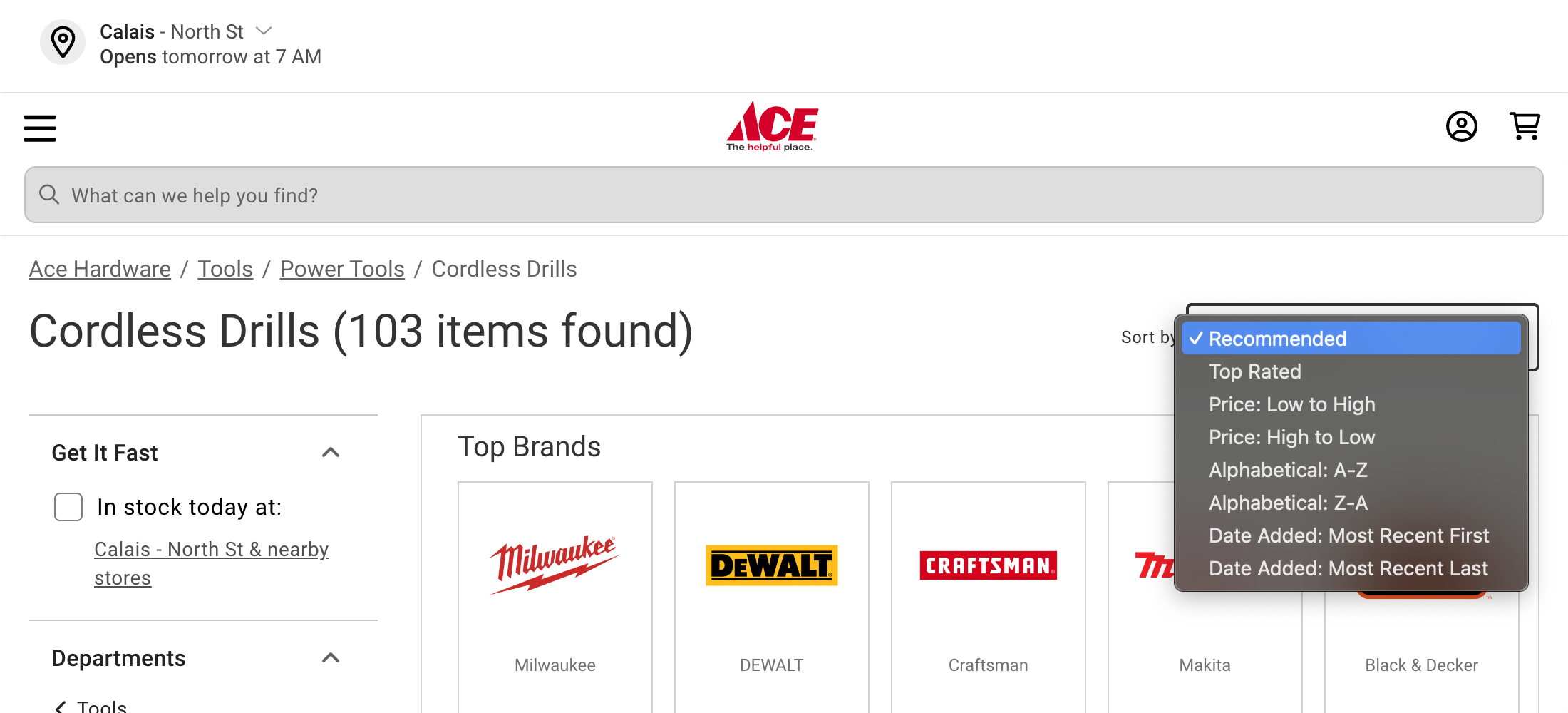Open the Power Tools breadcrumb page

[x=342, y=269]
